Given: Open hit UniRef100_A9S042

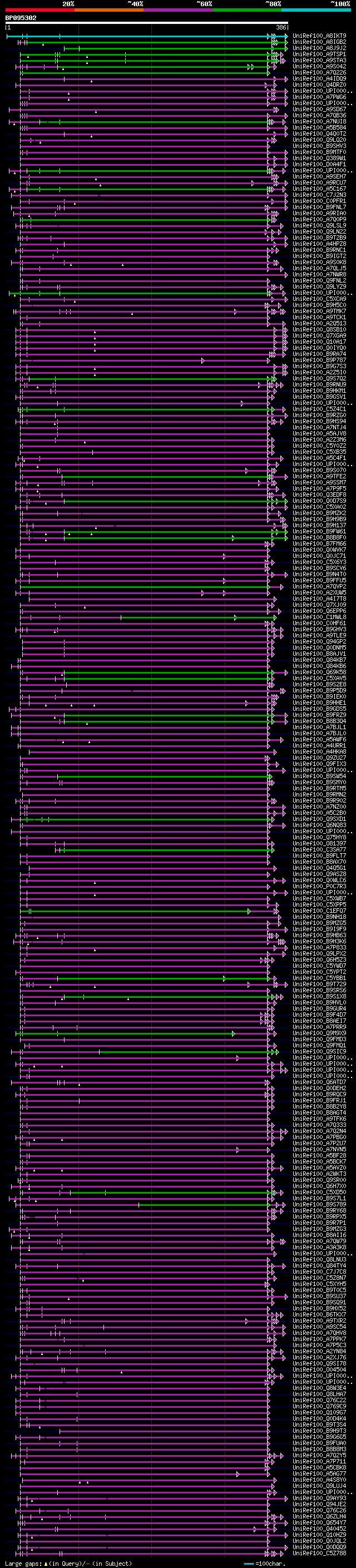Looking at the screenshot, I should point(319,66).
